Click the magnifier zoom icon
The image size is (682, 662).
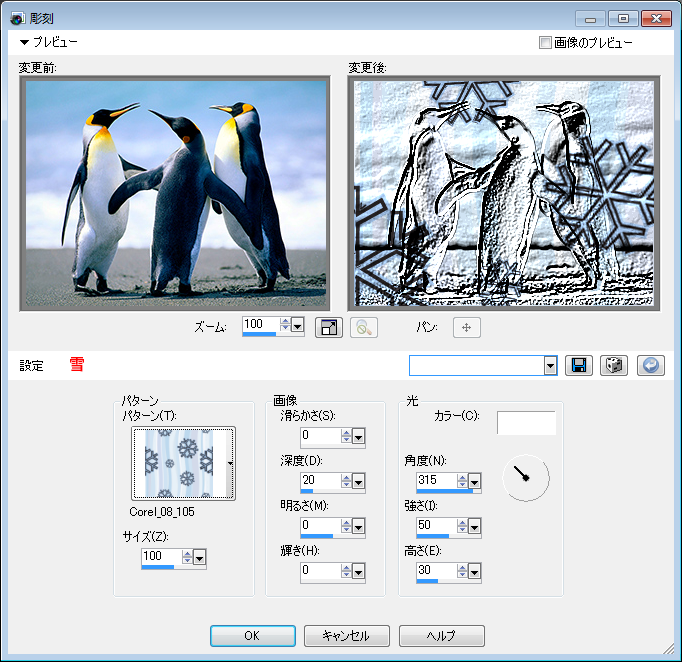(364, 327)
